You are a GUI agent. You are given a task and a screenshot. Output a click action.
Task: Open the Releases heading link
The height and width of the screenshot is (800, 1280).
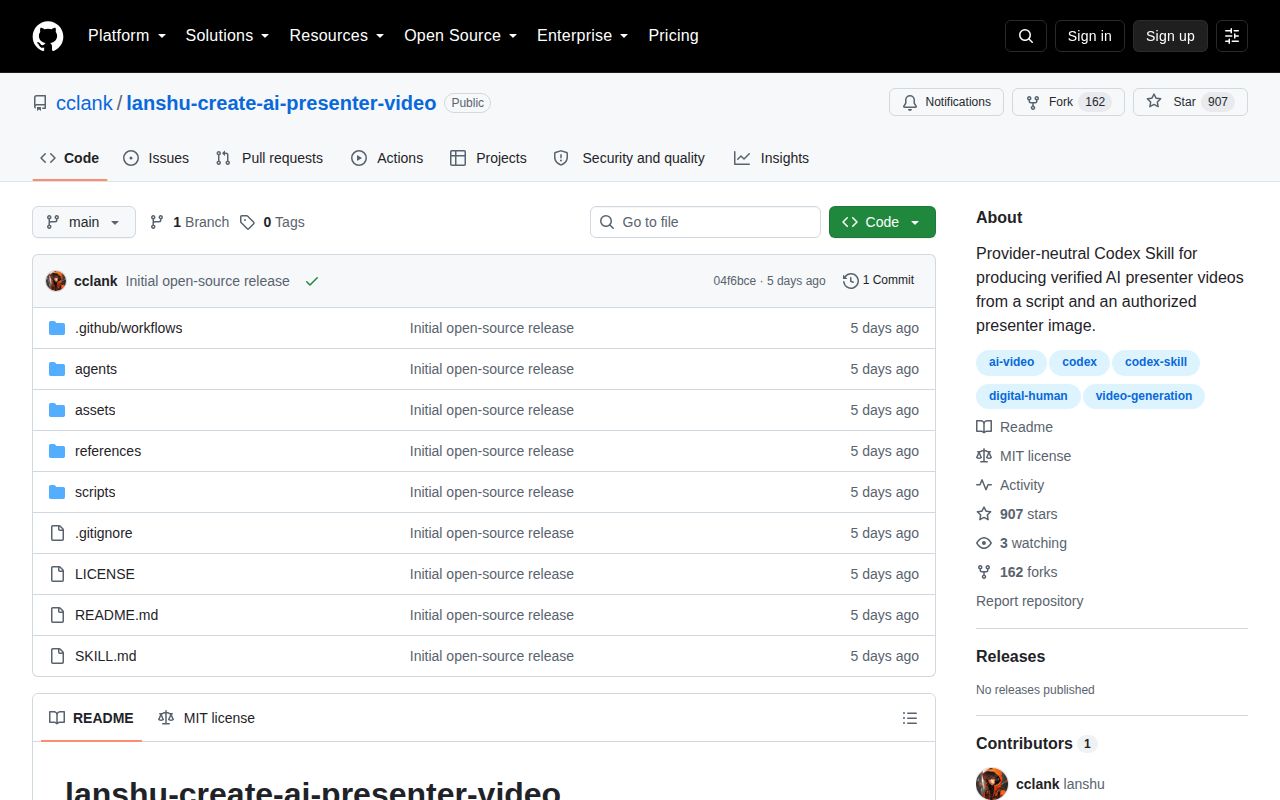[x=1010, y=657]
